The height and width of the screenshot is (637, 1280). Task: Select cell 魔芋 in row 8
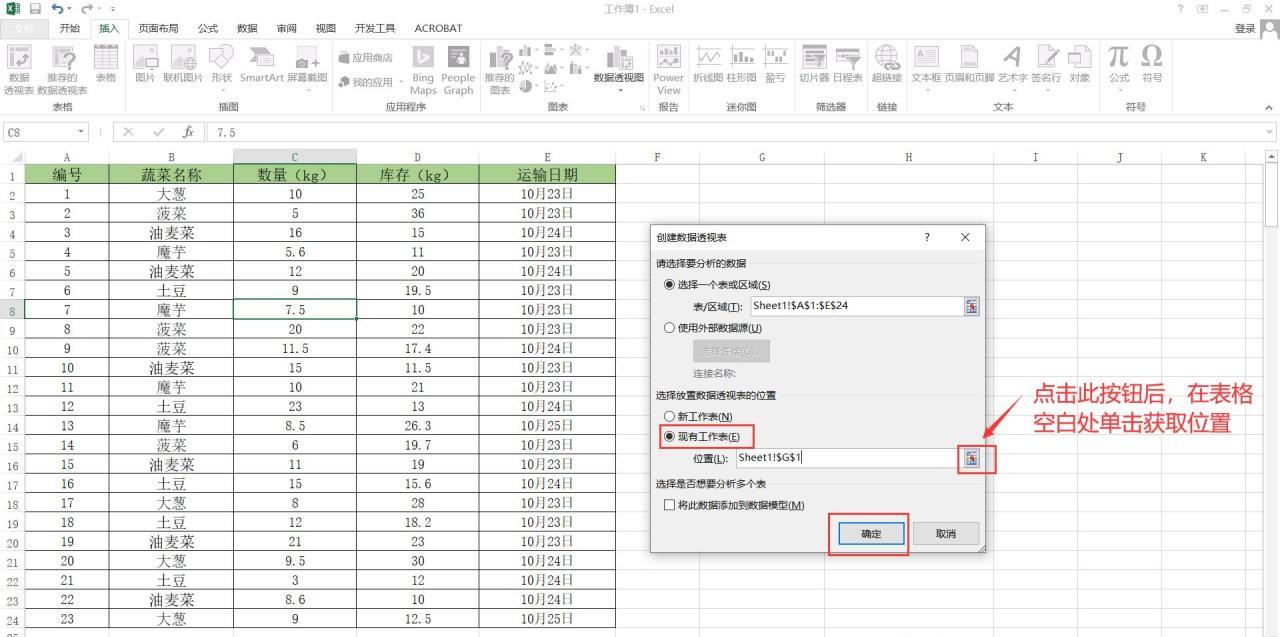point(171,310)
